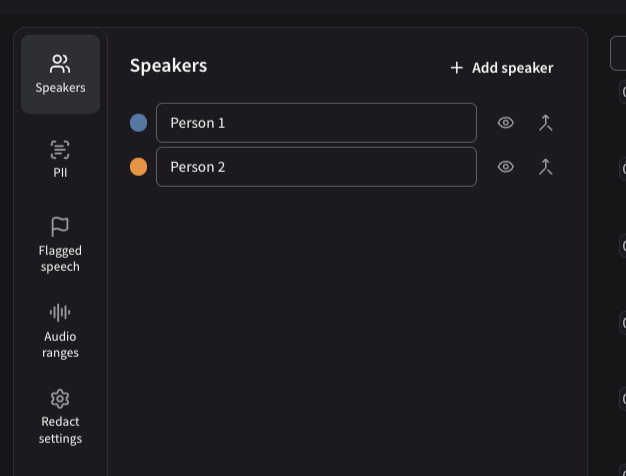Open the Audio ranges waveform icon
The width and height of the screenshot is (626, 476).
coord(60,312)
